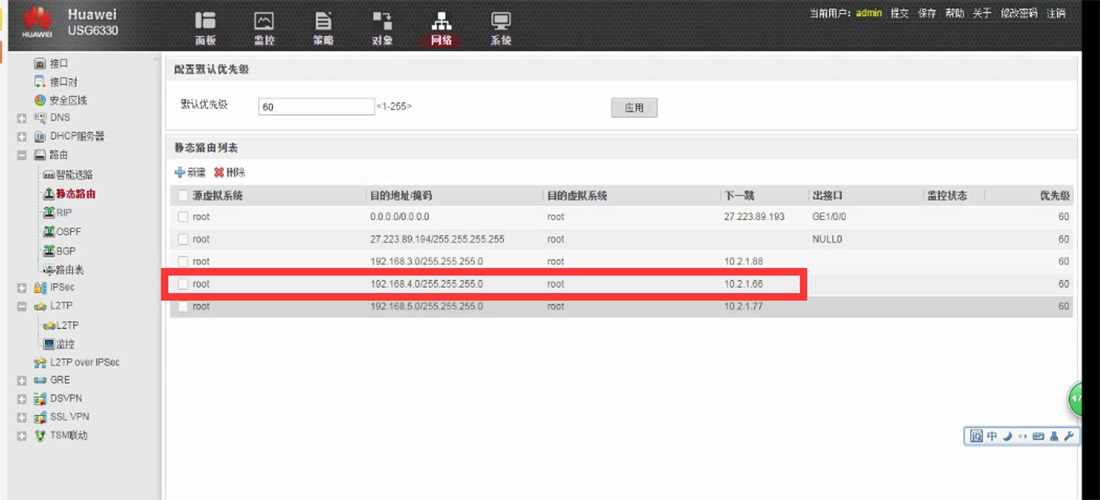Select the 网络 network tab
The height and width of the screenshot is (500, 1100).
point(441,27)
